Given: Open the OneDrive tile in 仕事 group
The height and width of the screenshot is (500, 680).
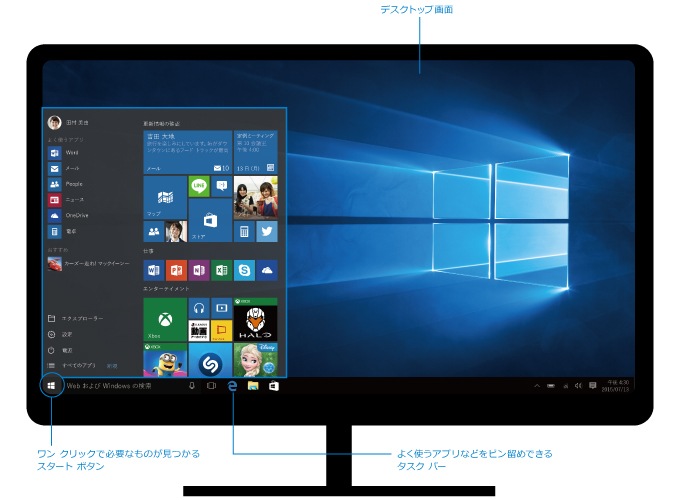Looking at the screenshot, I should (267, 271).
